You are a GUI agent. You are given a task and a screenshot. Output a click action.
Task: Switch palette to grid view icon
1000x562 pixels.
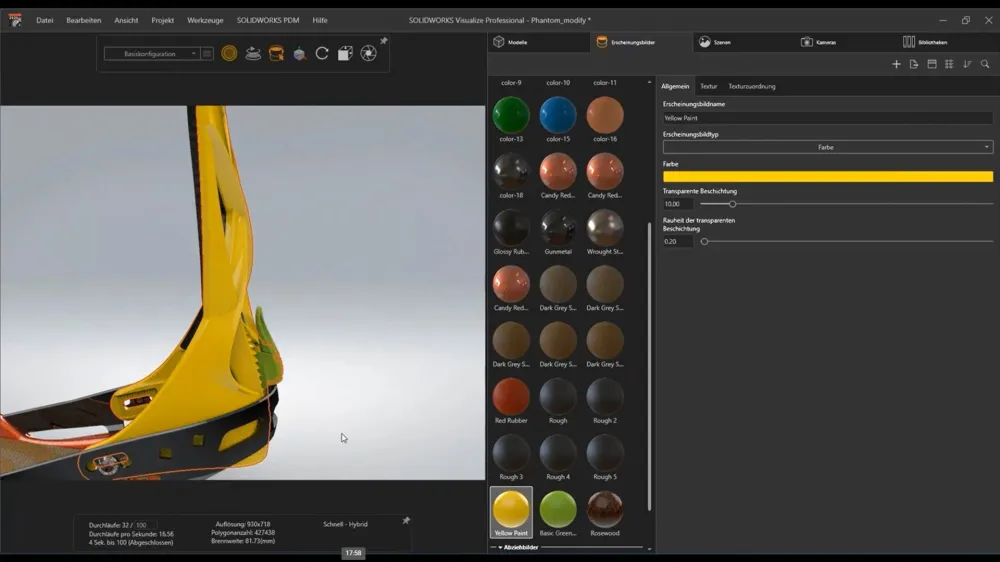pos(949,64)
